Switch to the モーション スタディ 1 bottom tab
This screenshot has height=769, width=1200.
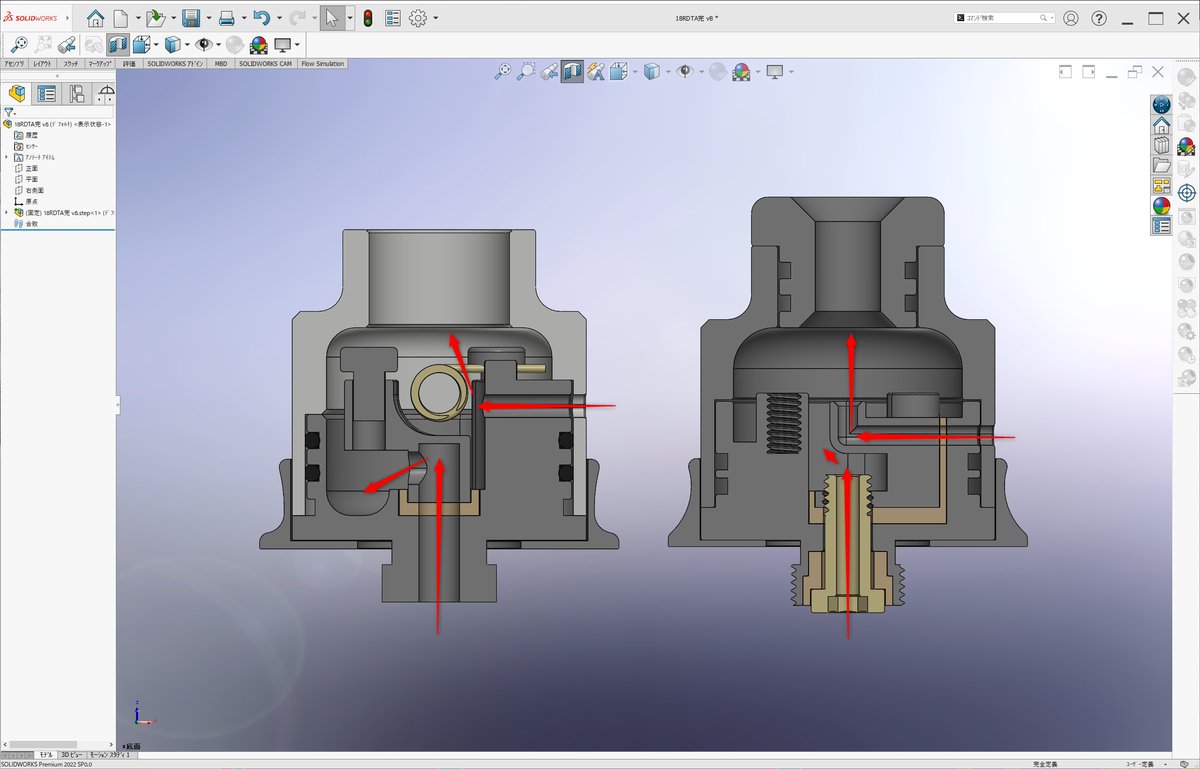(x=110, y=754)
